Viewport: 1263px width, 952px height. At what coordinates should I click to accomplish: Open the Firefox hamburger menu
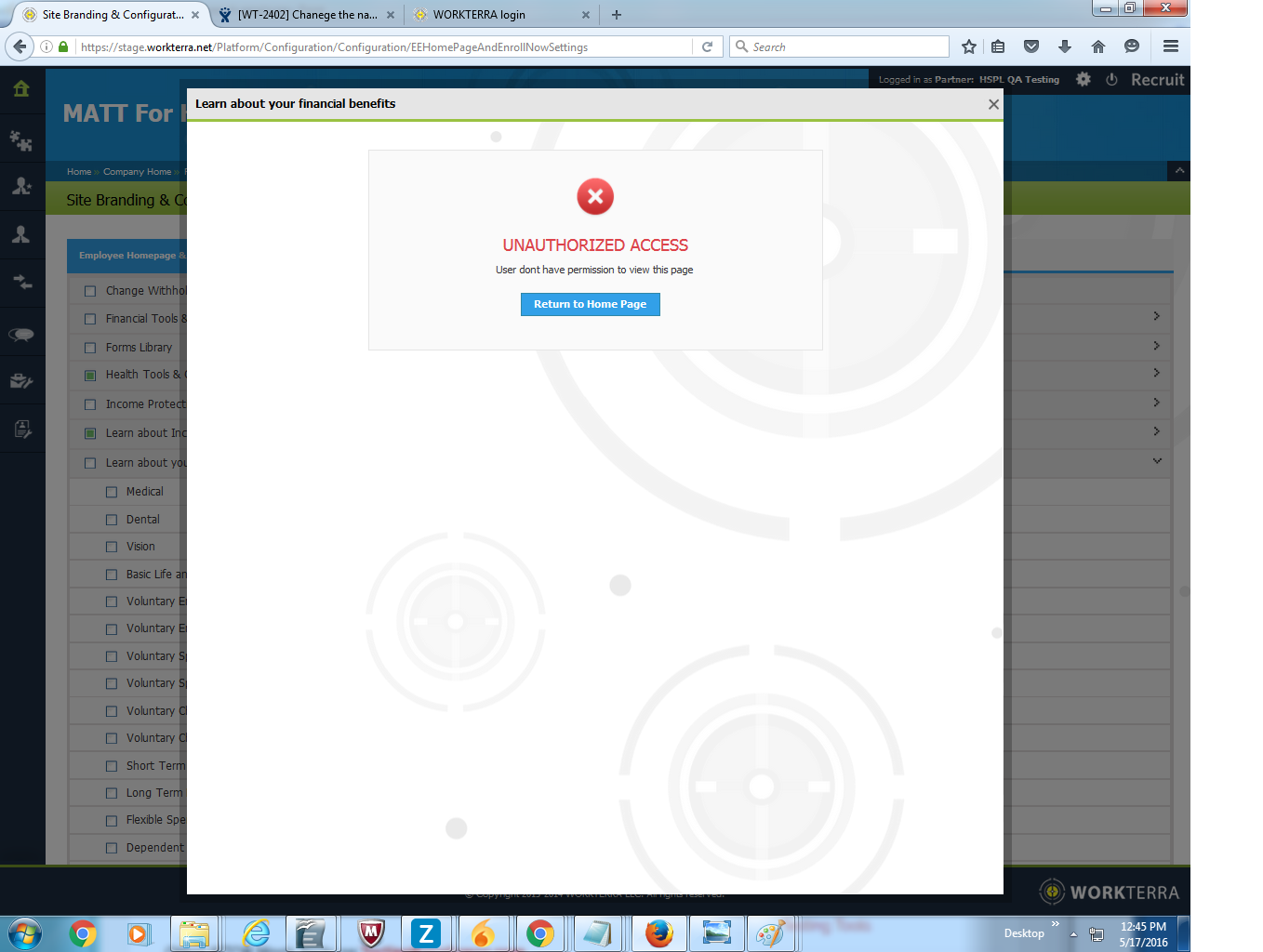pyautogui.click(x=1171, y=46)
